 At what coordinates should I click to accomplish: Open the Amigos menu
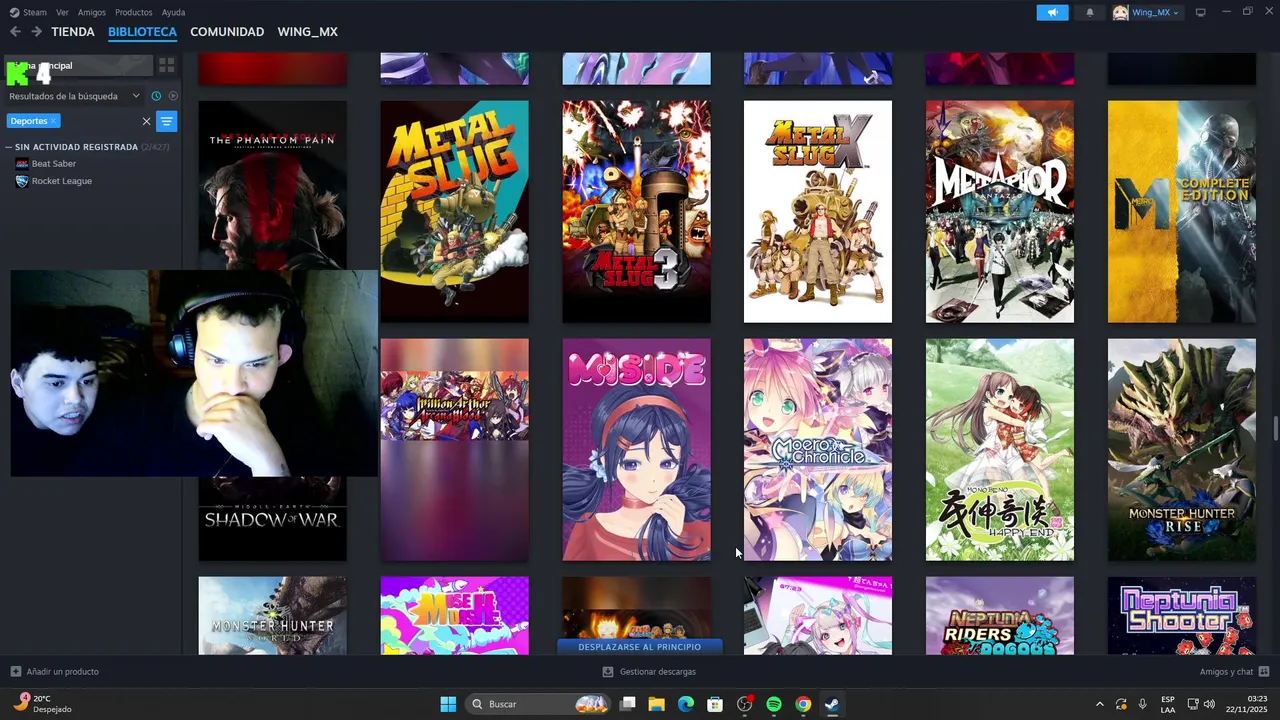(x=92, y=12)
